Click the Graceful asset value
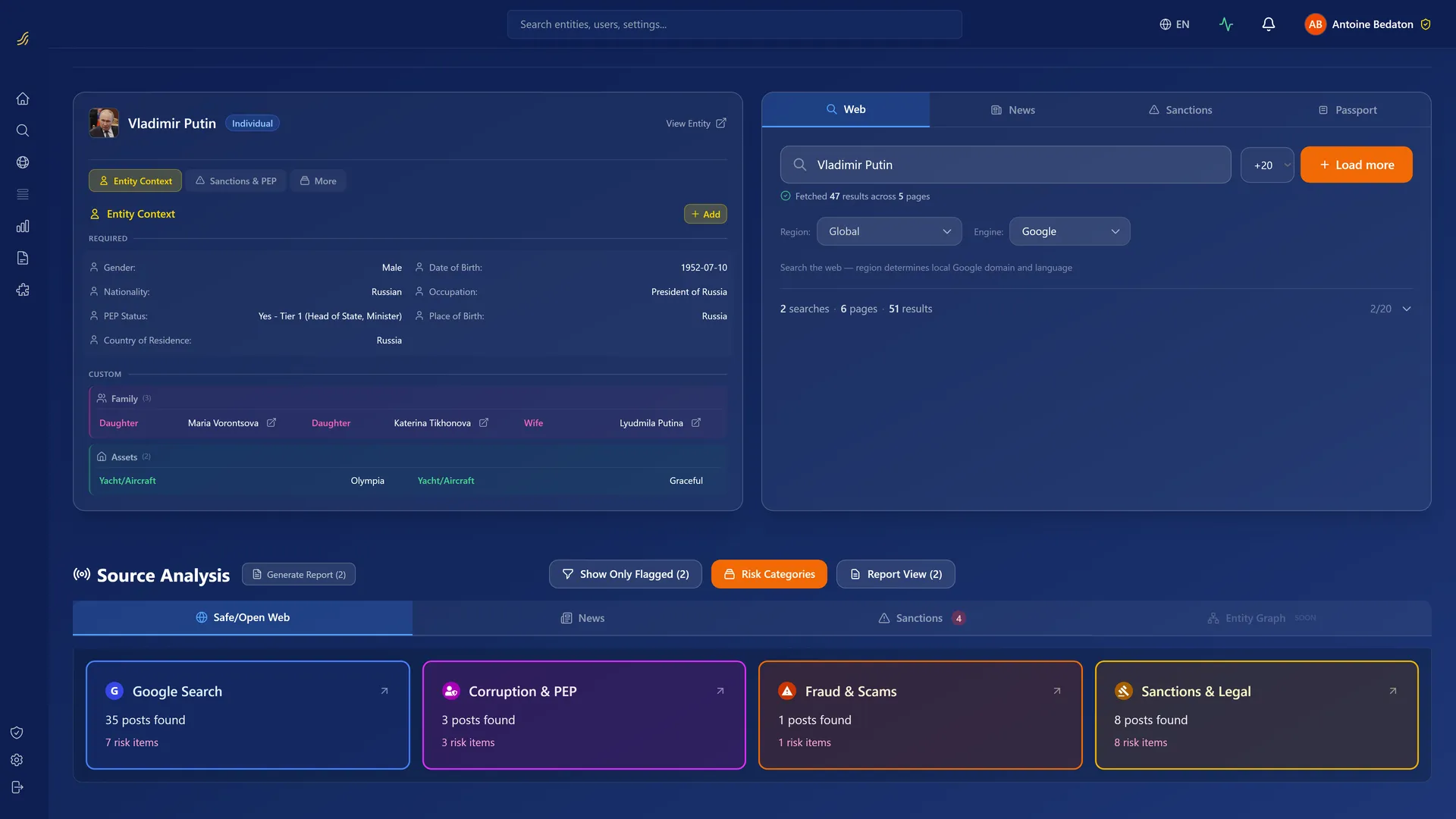Viewport: 1456px width, 819px height. click(x=686, y=481)
